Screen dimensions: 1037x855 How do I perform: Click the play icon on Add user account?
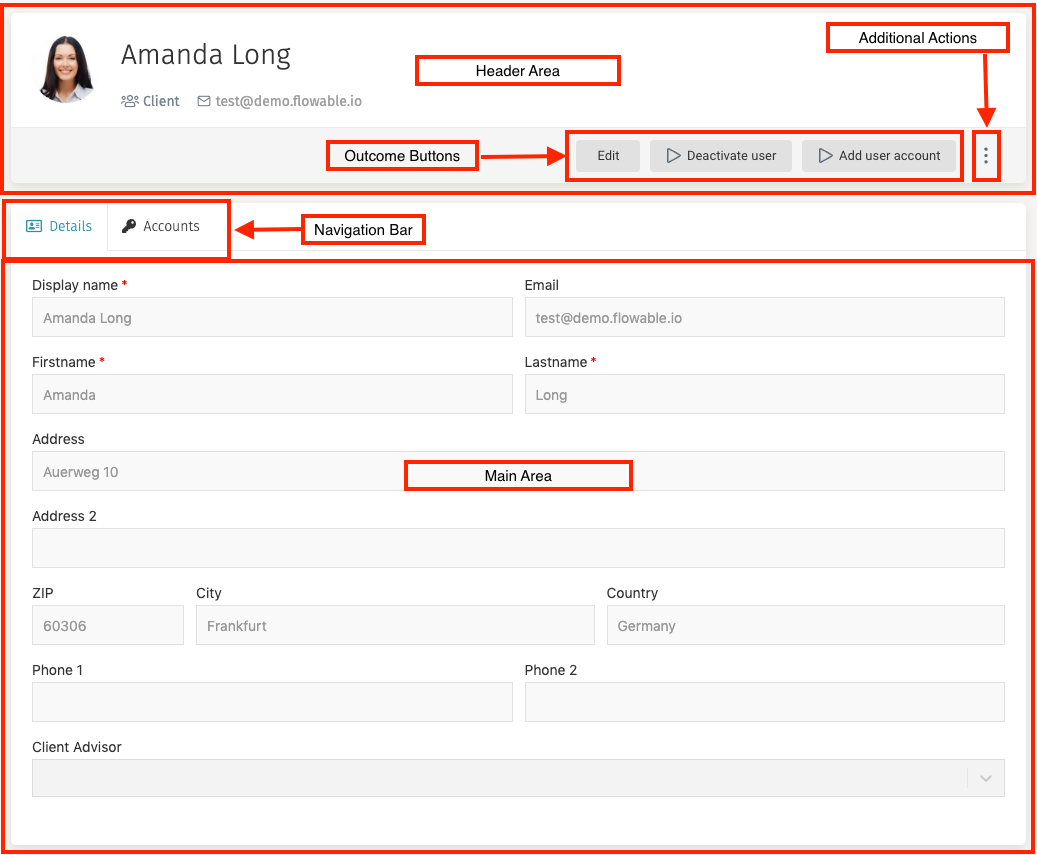[x=826, y=156]
